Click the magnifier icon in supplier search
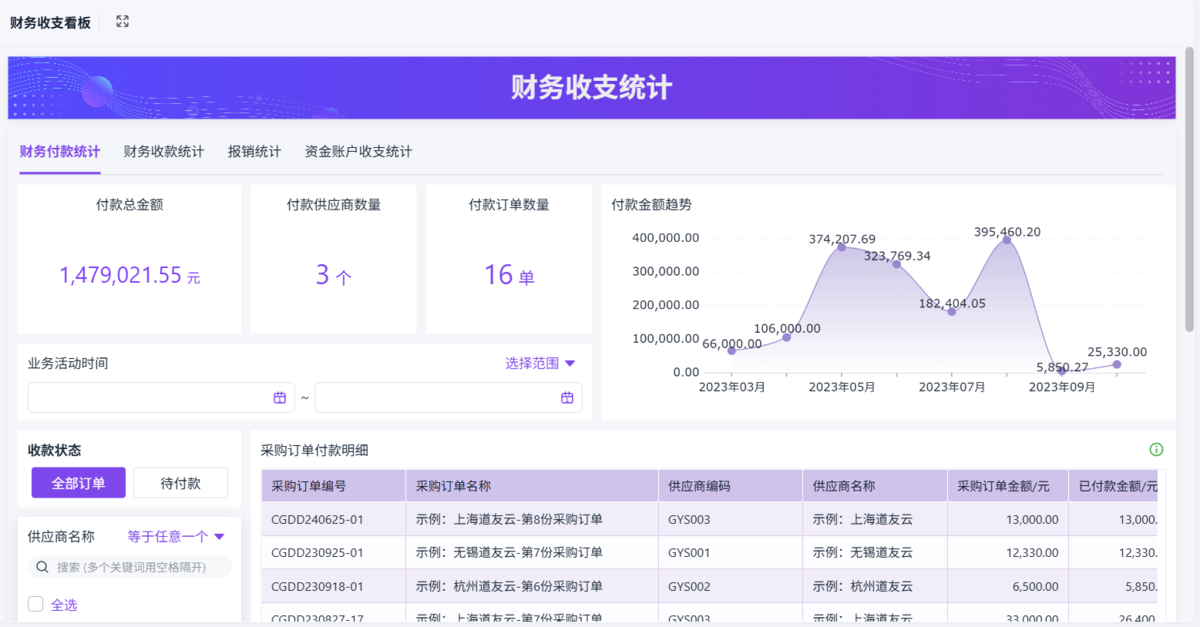This screenshot has width=1200, height=627. (43, 567)
